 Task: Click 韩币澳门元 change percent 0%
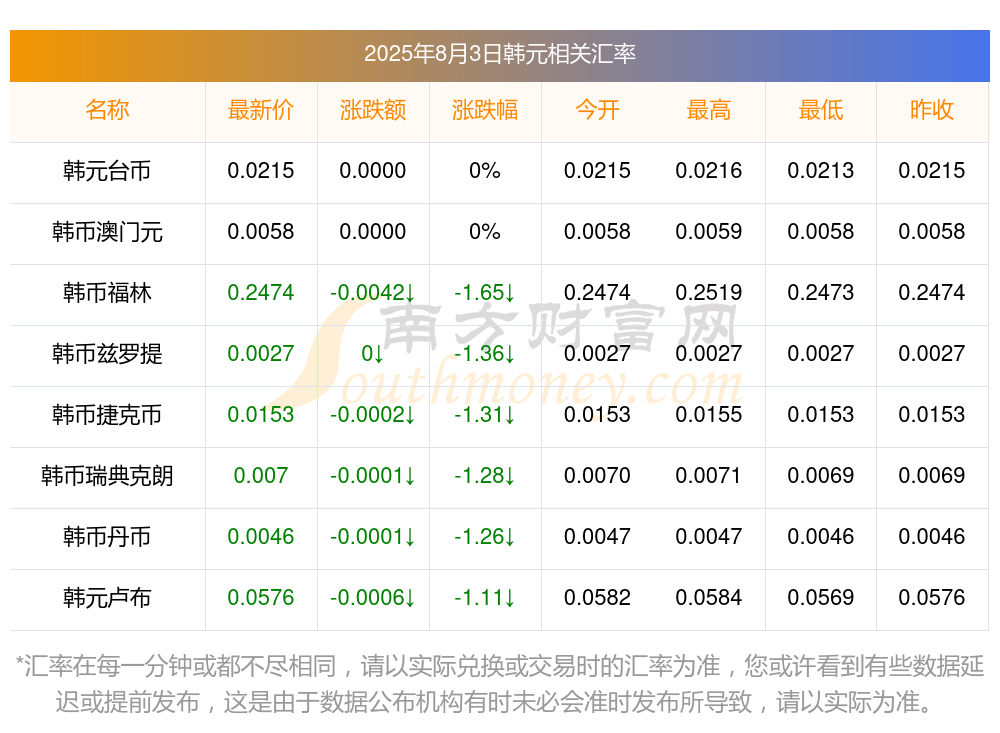pyautogui.click(x=485, y=231)
